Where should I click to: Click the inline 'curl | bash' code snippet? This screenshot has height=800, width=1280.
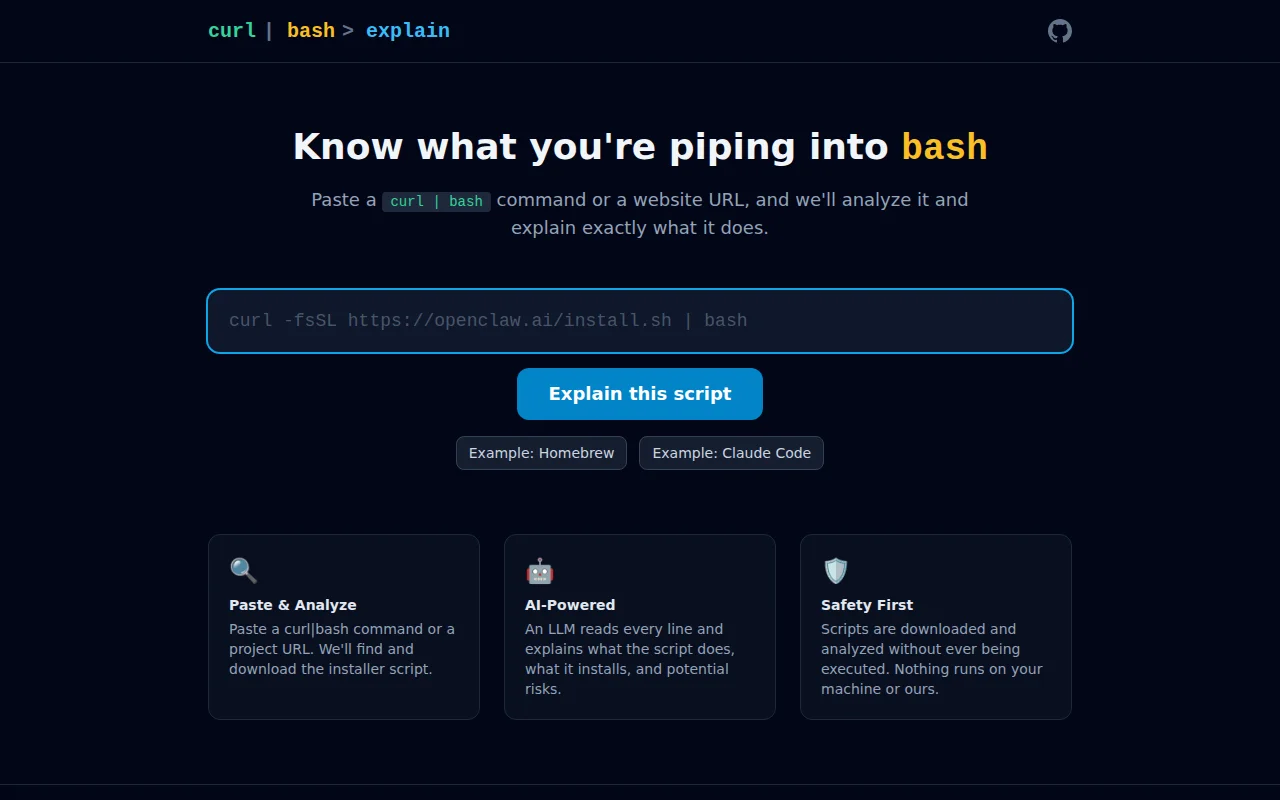click(x=437, y=201)
